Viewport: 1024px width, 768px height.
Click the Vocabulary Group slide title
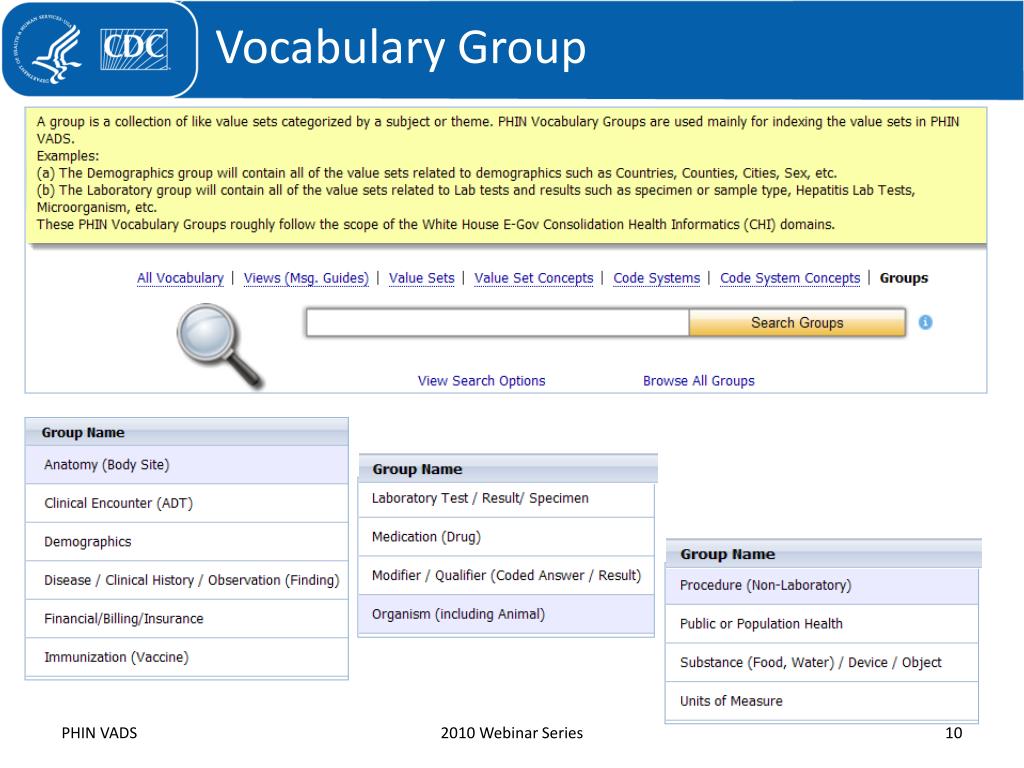[401, 48]
